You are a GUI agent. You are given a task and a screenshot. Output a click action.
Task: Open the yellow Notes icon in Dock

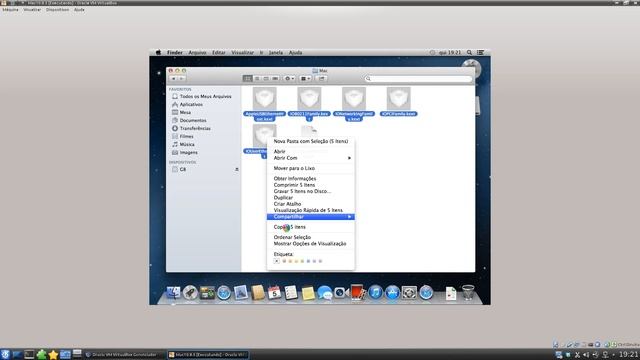point(308,293)
